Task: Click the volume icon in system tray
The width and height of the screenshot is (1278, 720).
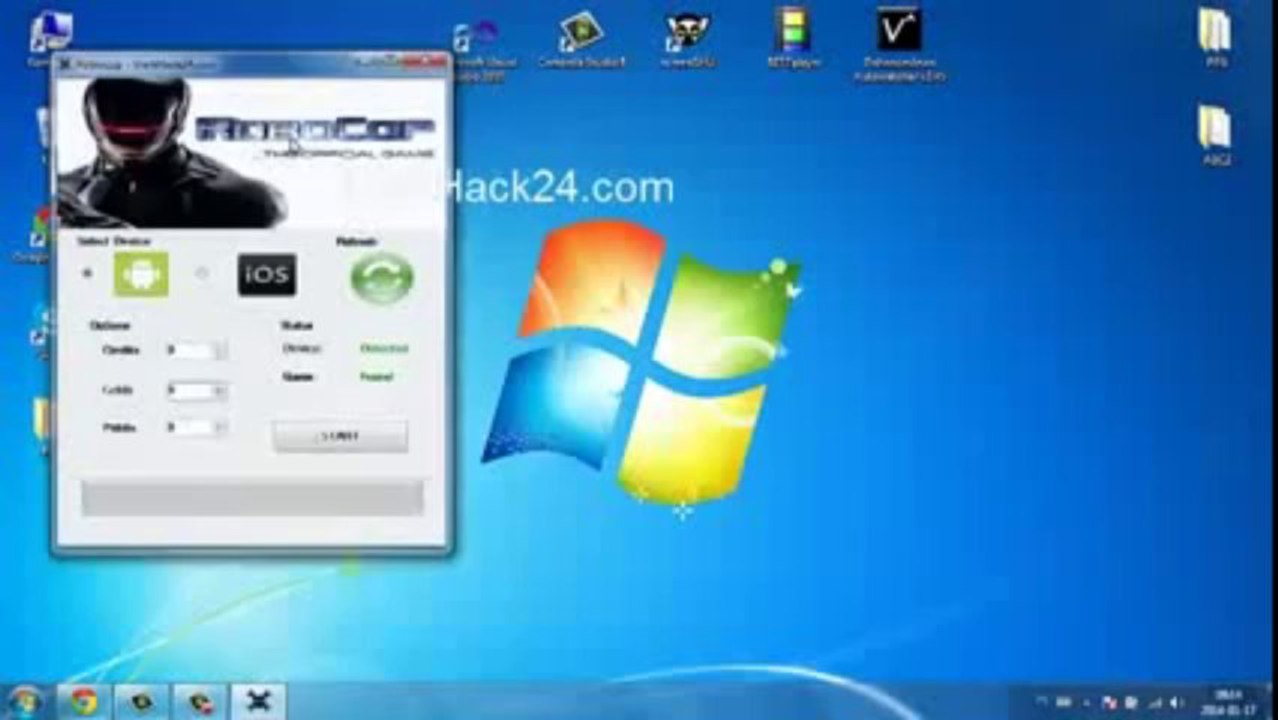Action: (1176, 703)
